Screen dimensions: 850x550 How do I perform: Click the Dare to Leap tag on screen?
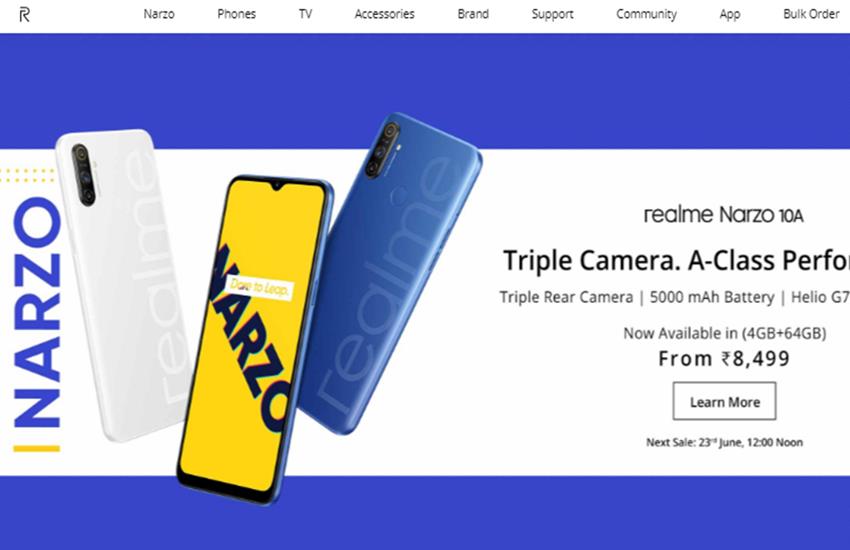click(x=259, y=287)
